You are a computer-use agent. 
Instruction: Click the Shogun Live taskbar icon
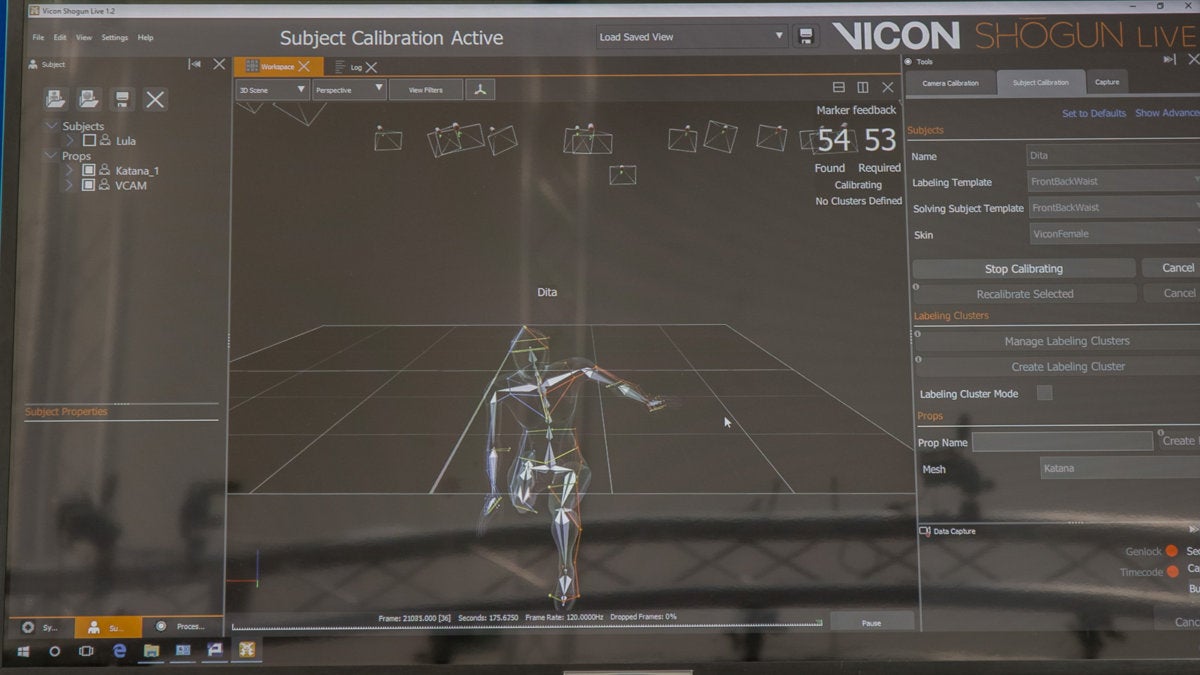(246, 649)
